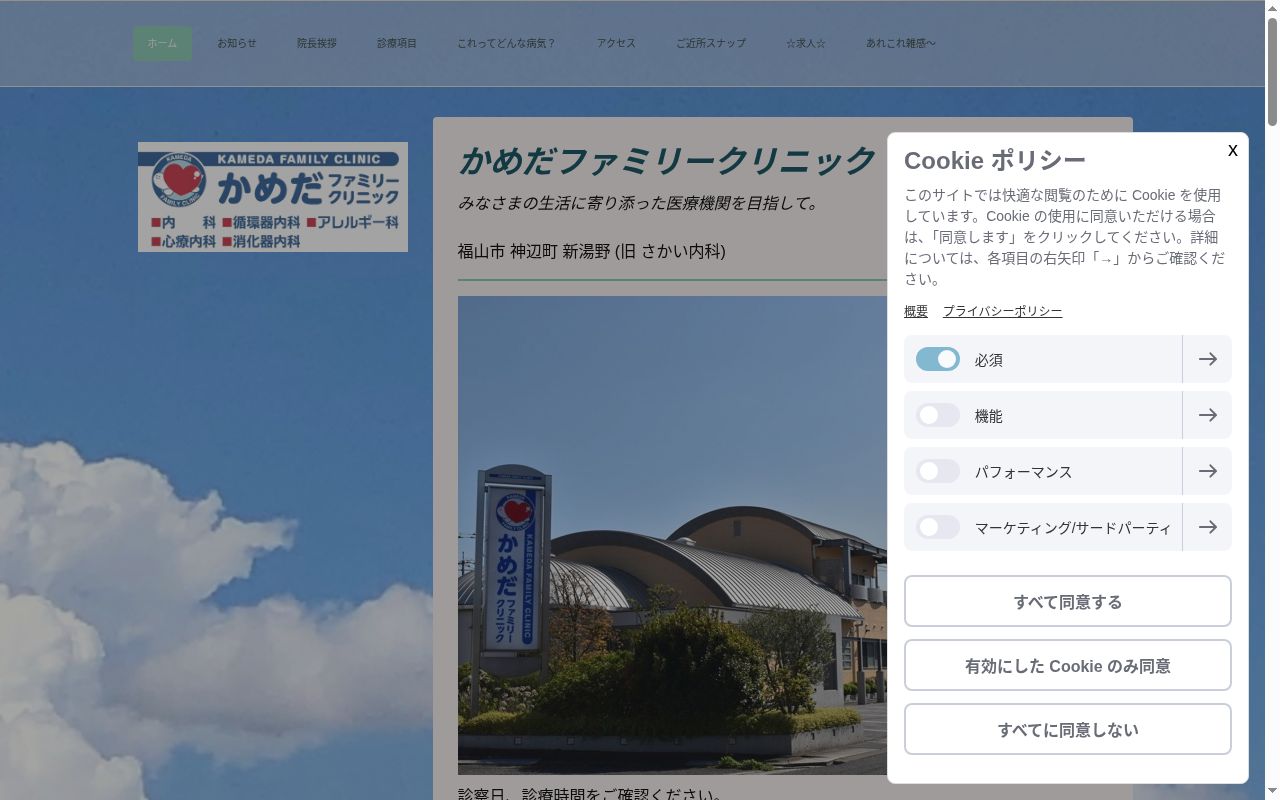This screenshot has width=1280, height=800.
Task: Click the 福山市 神辺町 新湯野 address text
Action: point(592,251)
